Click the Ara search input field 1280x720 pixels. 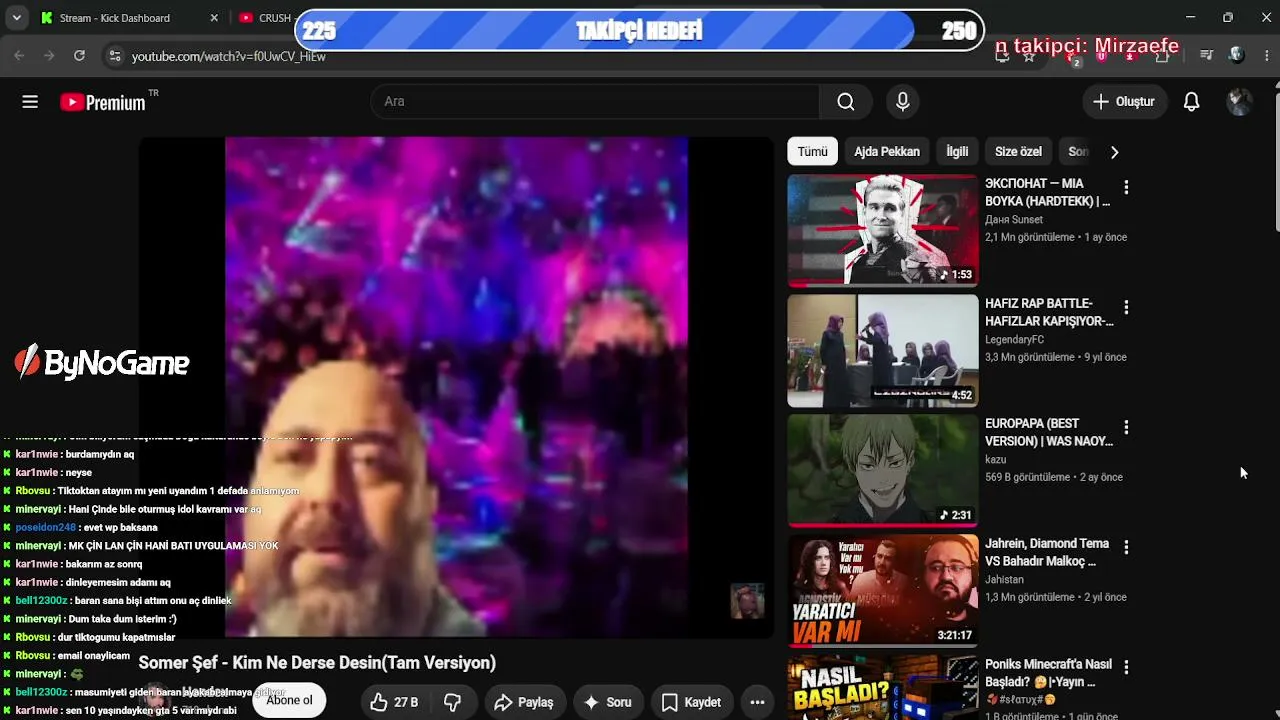pos(595,102)
